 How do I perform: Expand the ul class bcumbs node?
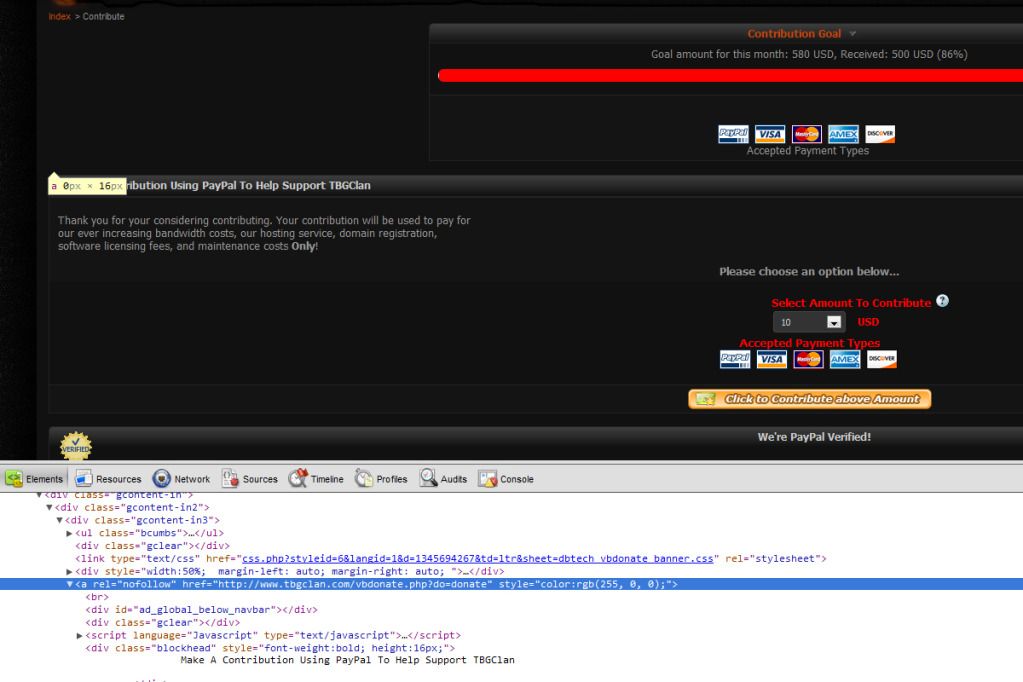coord(69,533)
